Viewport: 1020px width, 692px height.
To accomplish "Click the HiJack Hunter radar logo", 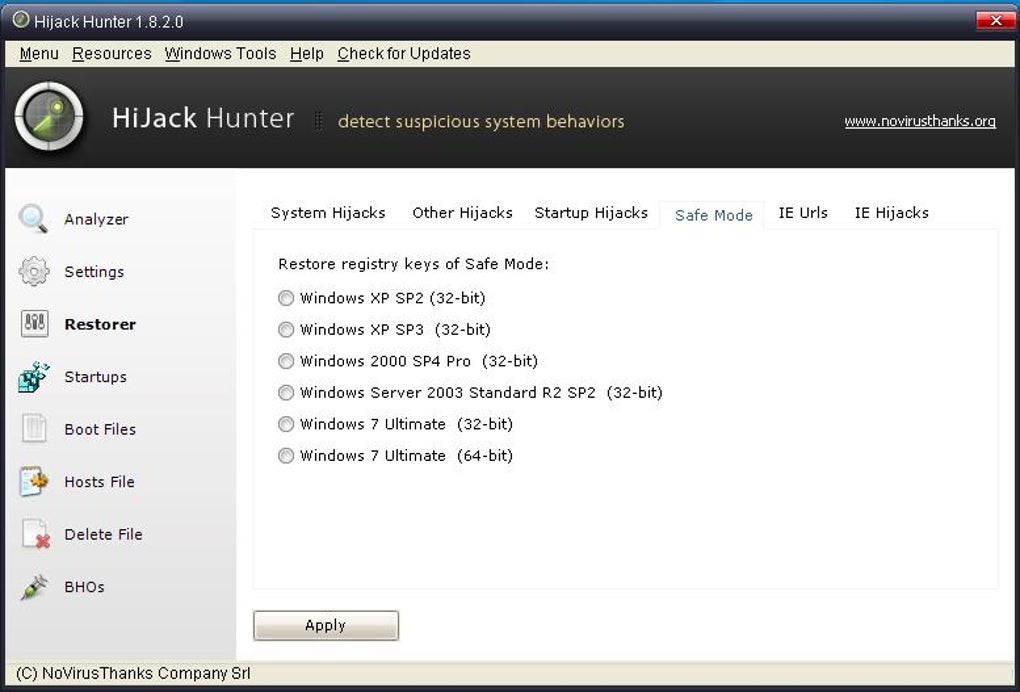I will point(49,117).
